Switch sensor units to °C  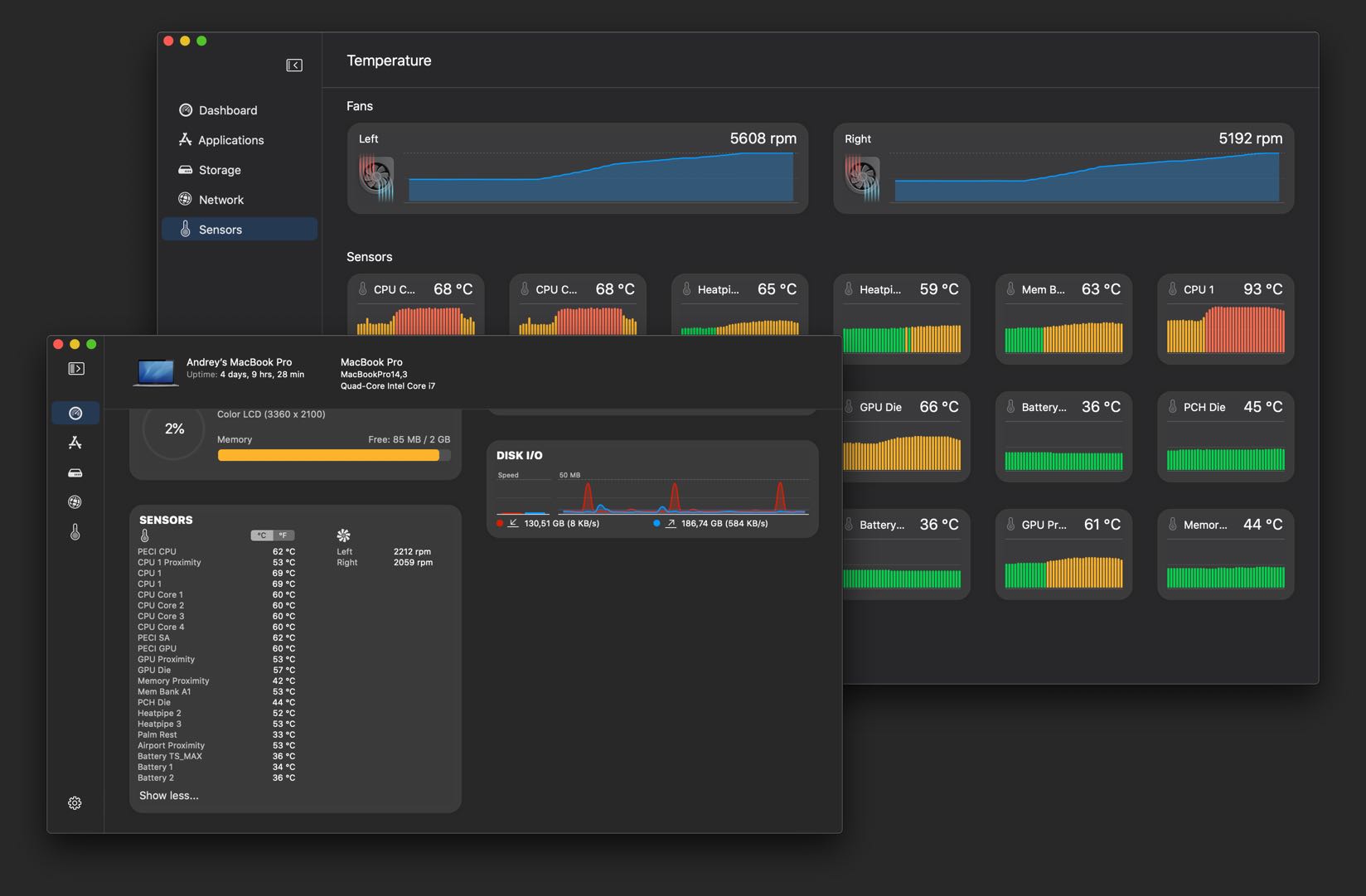pos(262,535)
